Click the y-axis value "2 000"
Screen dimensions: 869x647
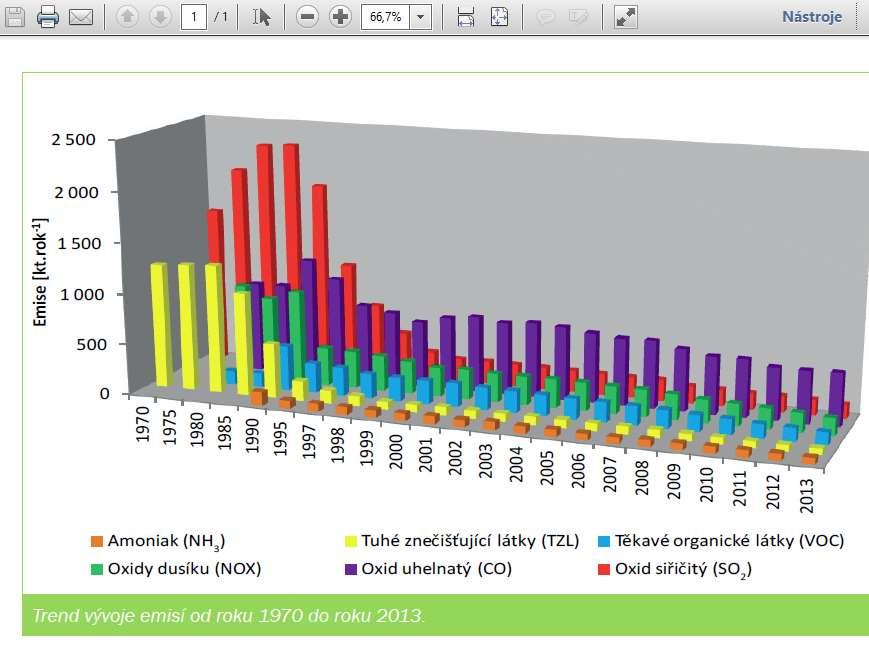(76, 192)
